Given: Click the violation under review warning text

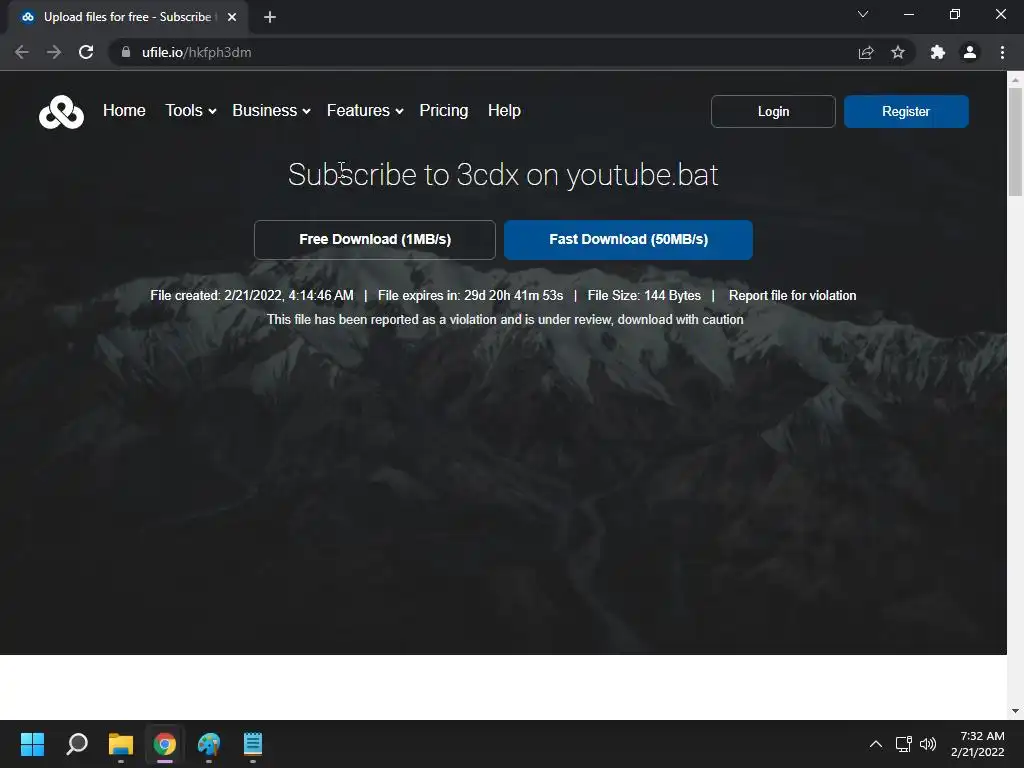Looking at the screenshot, I should tap(505, 319).
